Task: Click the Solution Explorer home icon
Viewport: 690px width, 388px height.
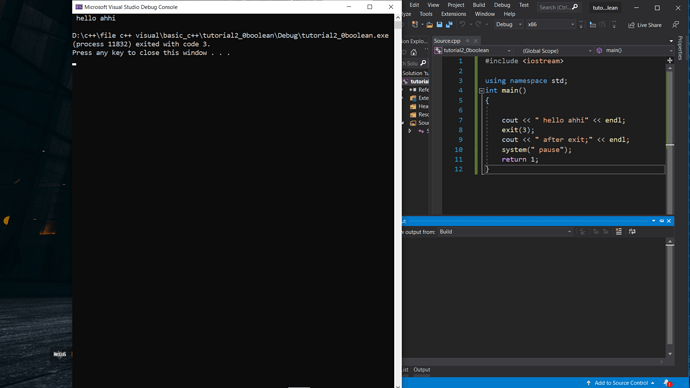Action: click(x=414, y=52)
